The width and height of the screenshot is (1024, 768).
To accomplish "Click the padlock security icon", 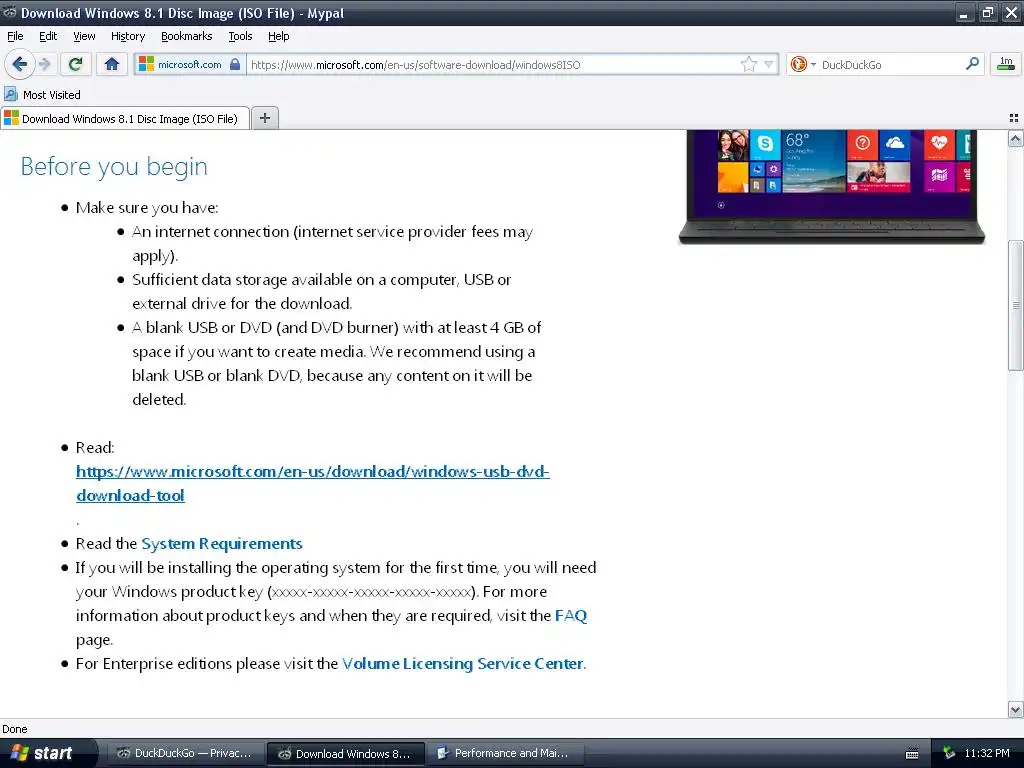I will (x=235, y=64).
